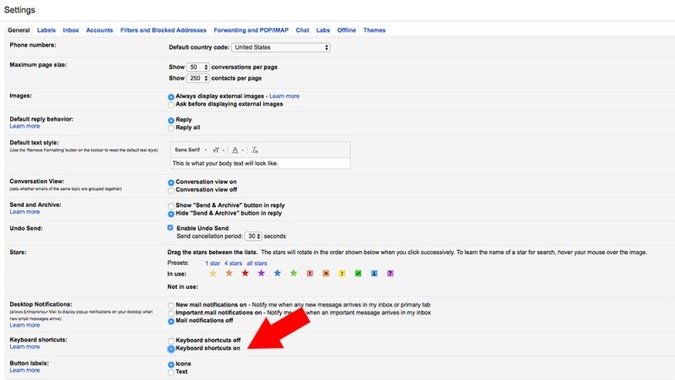Open the send cancellation period dropdown

253,236
